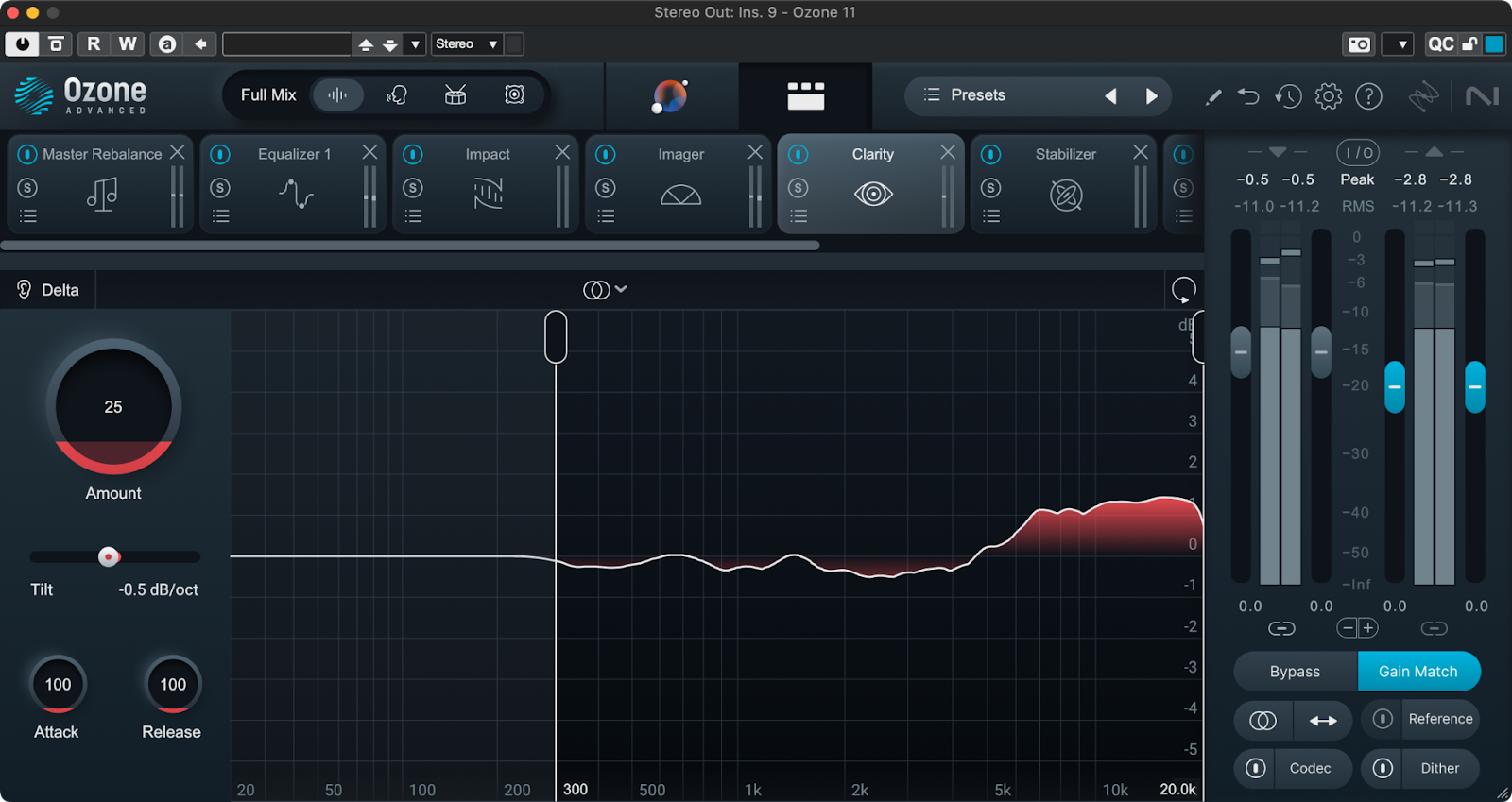Go to the previous preset
Viewport: 1512px width, 802px height.
tap(1110, 95)
